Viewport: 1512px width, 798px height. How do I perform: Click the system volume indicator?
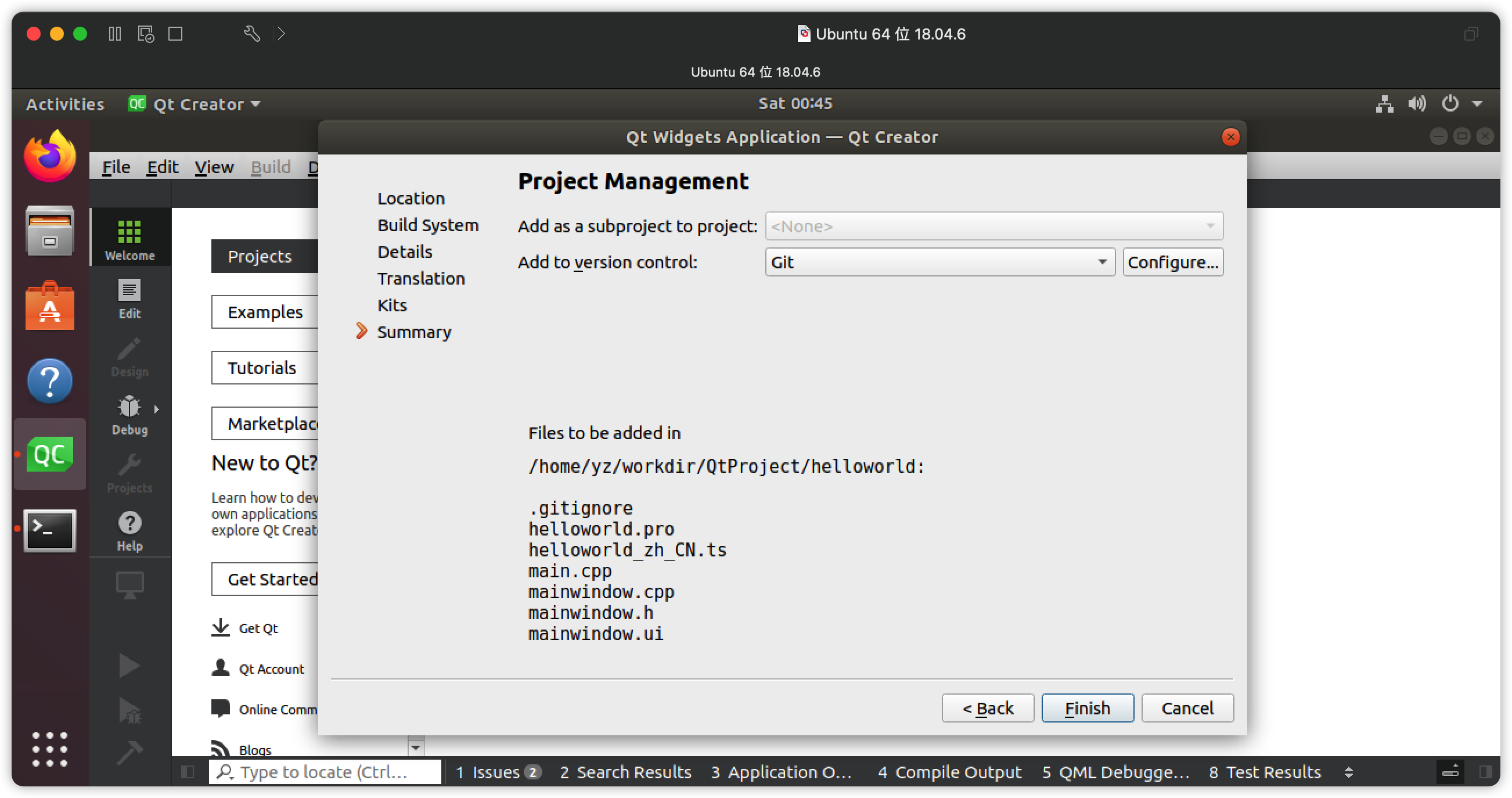click(x=1416, y=104)
